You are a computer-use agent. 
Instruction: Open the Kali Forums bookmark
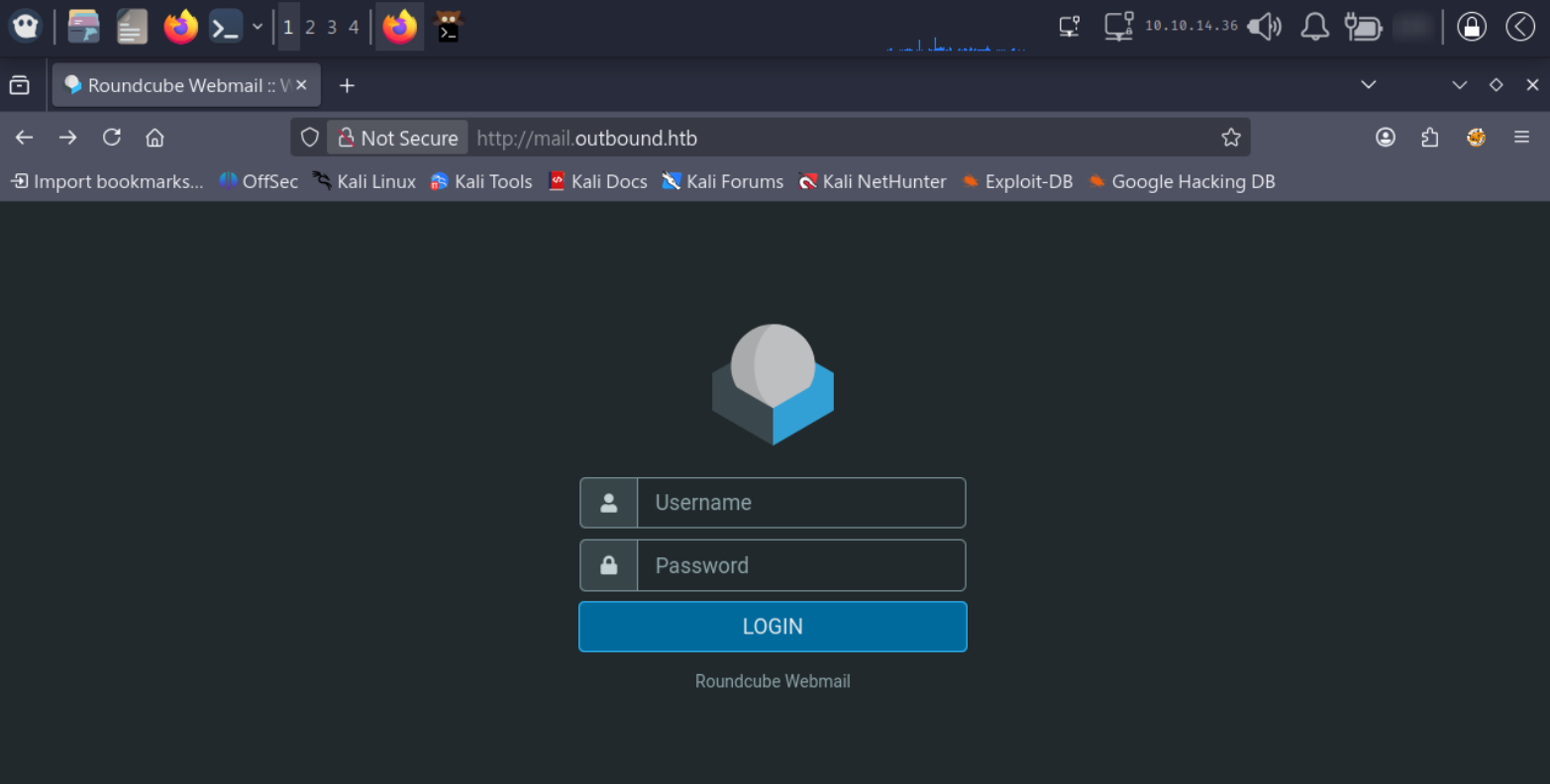click(723, 181)
